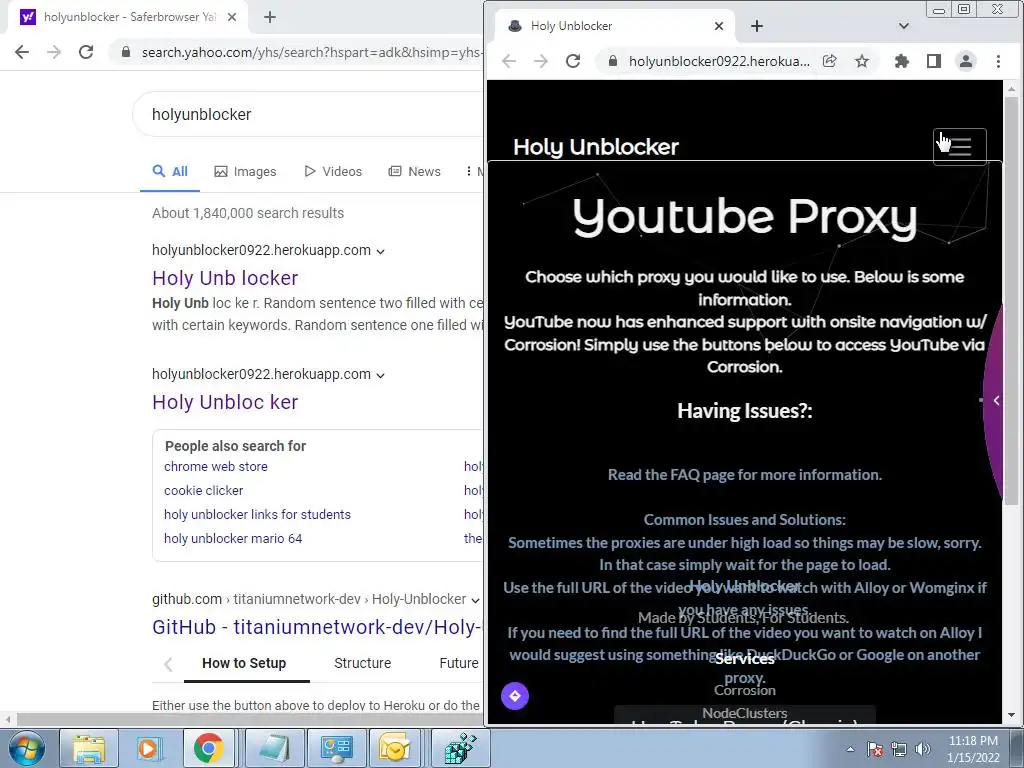1024x768 pixels.
Task: Open the Windows Start menu
Action: [25, 748]
